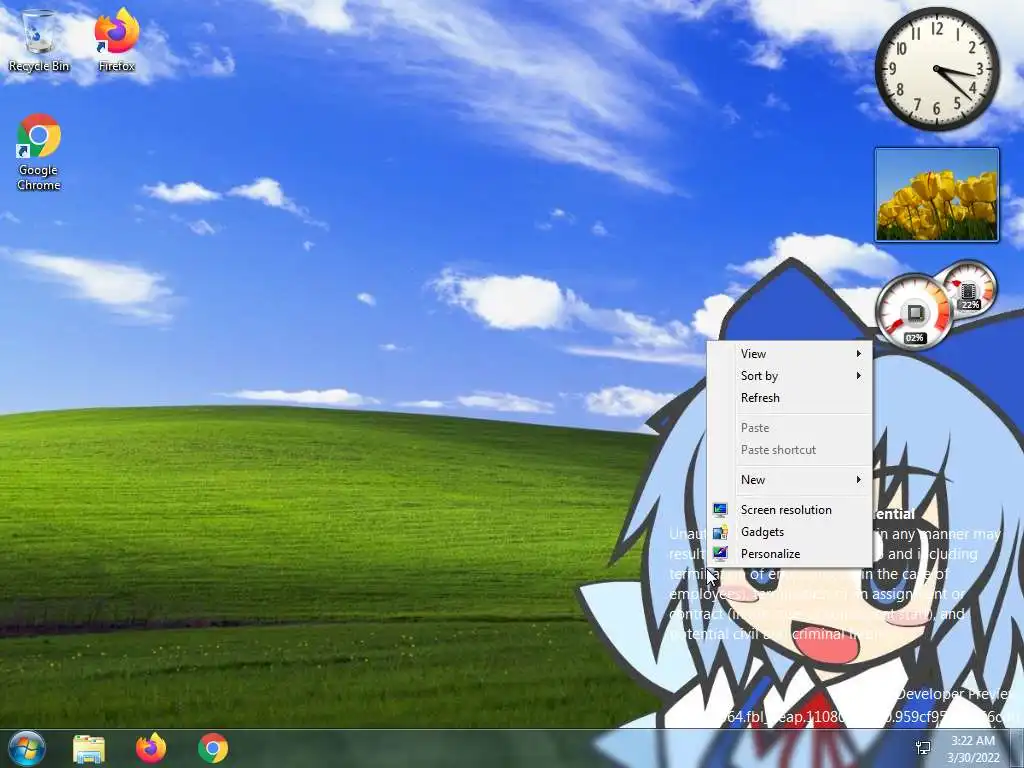
Task: Launch Chrome from the taskbar
Action: [213, 748]
